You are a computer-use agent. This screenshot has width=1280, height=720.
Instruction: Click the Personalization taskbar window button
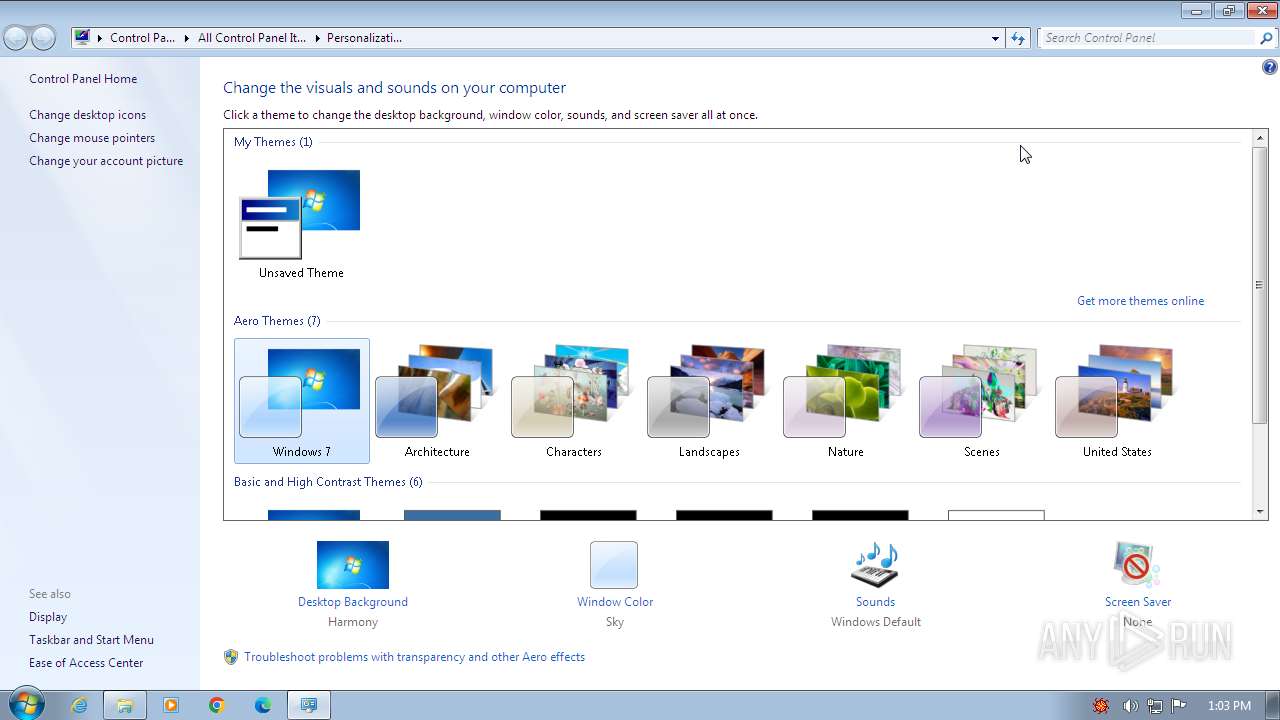point(309,705)
